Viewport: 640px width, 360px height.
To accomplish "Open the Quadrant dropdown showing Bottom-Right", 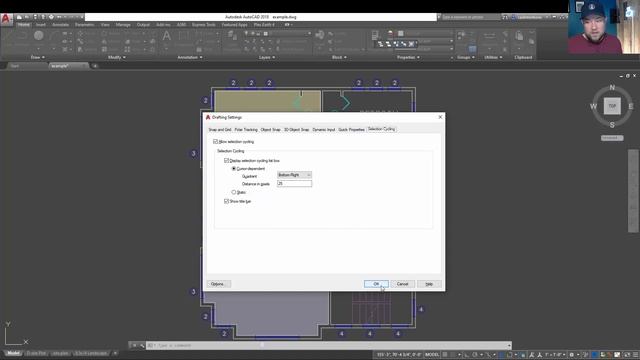I will point(294,175).
